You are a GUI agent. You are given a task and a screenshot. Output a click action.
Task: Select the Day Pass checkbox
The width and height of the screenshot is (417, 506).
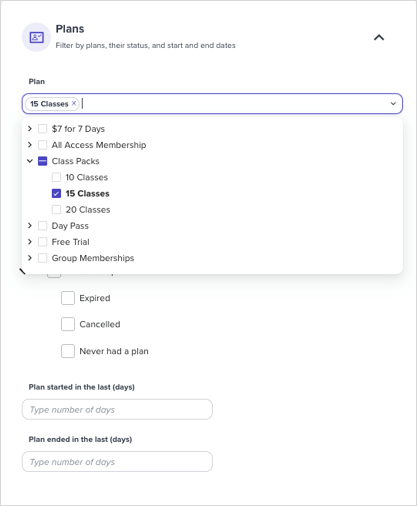coord(43,226)
